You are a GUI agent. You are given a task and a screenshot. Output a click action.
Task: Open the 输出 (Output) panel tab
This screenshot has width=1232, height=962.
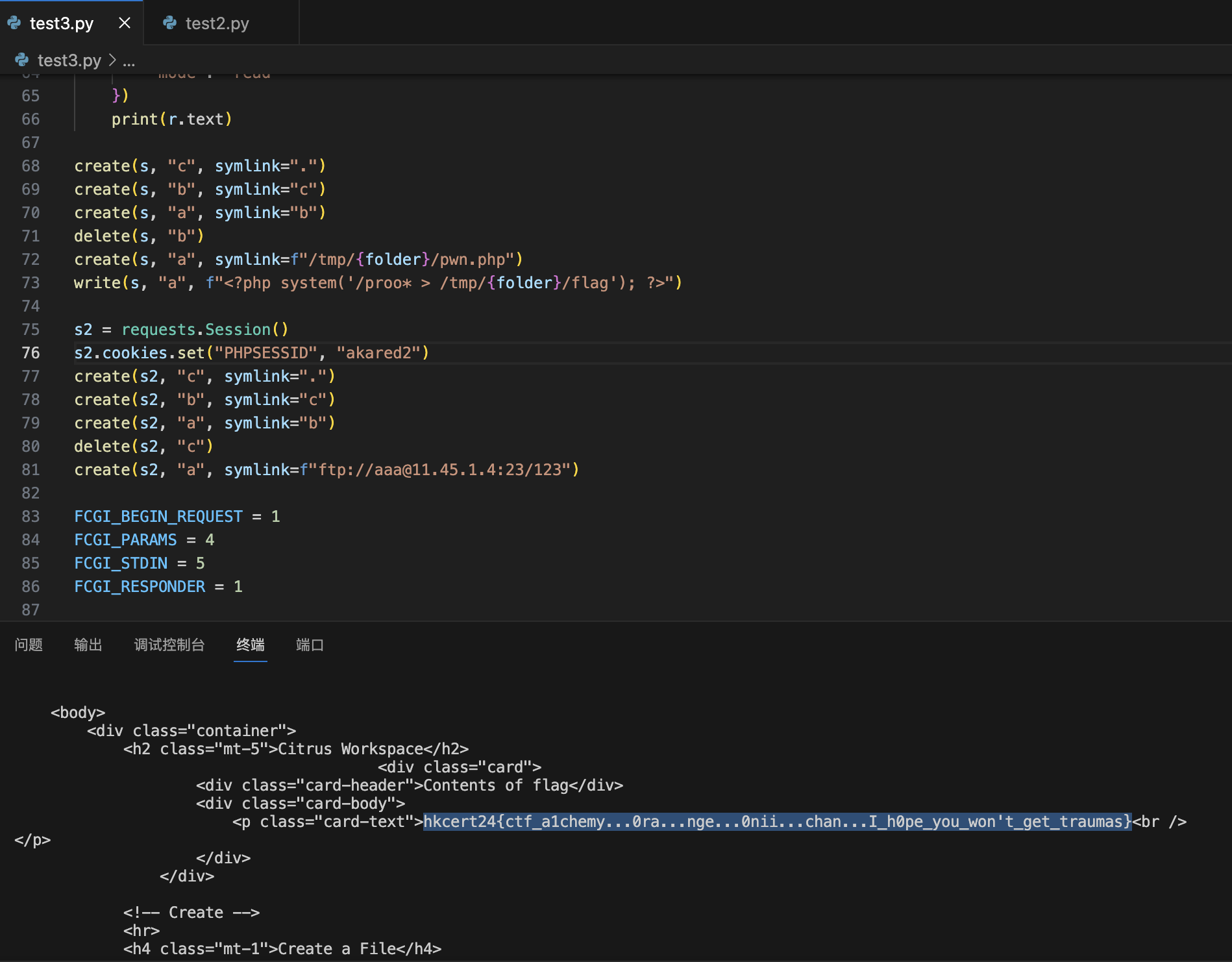(88, 645)
